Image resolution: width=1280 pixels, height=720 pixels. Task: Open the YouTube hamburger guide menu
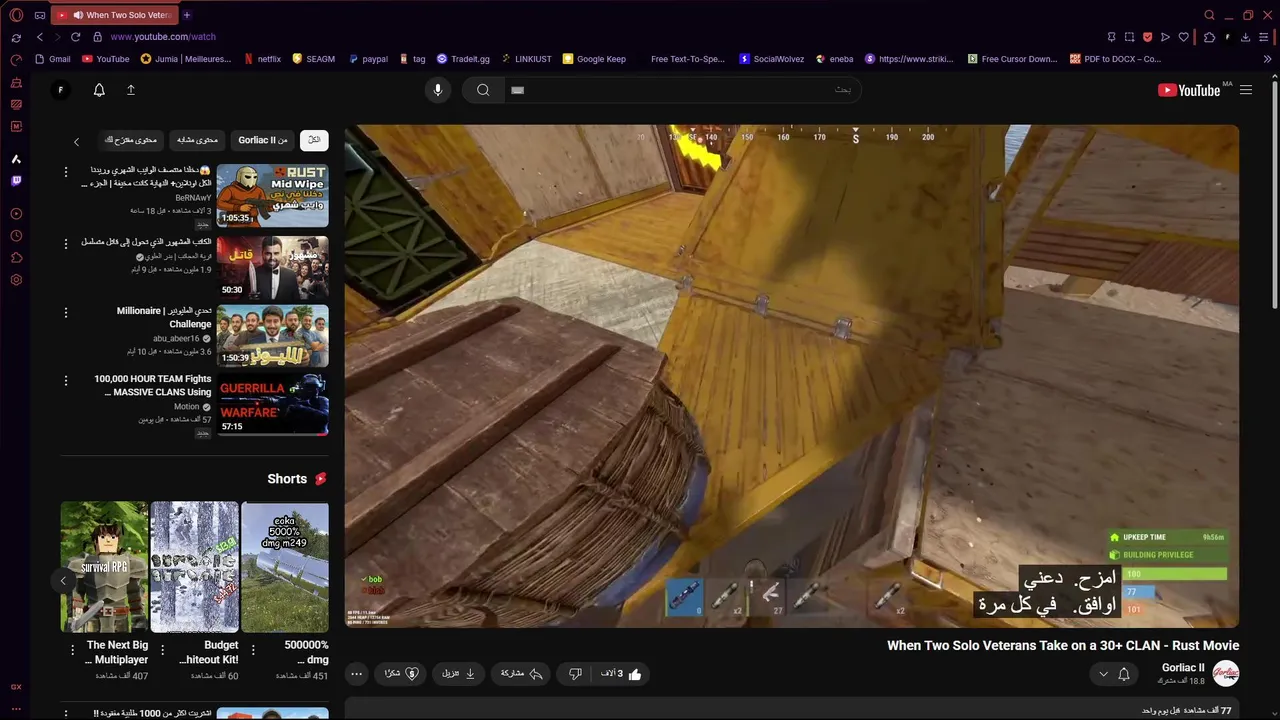[x=1246, y=90]
